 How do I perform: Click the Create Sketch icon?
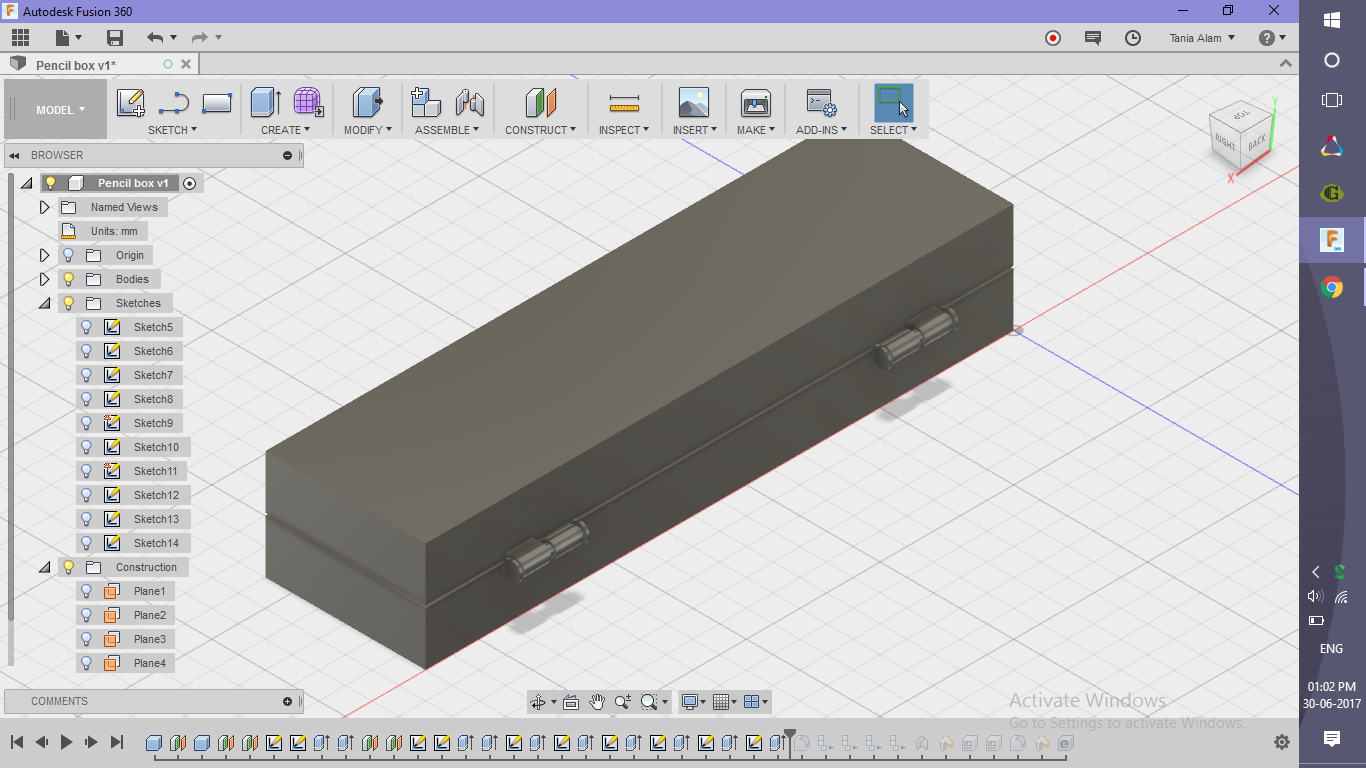click(x=131, y=103)
